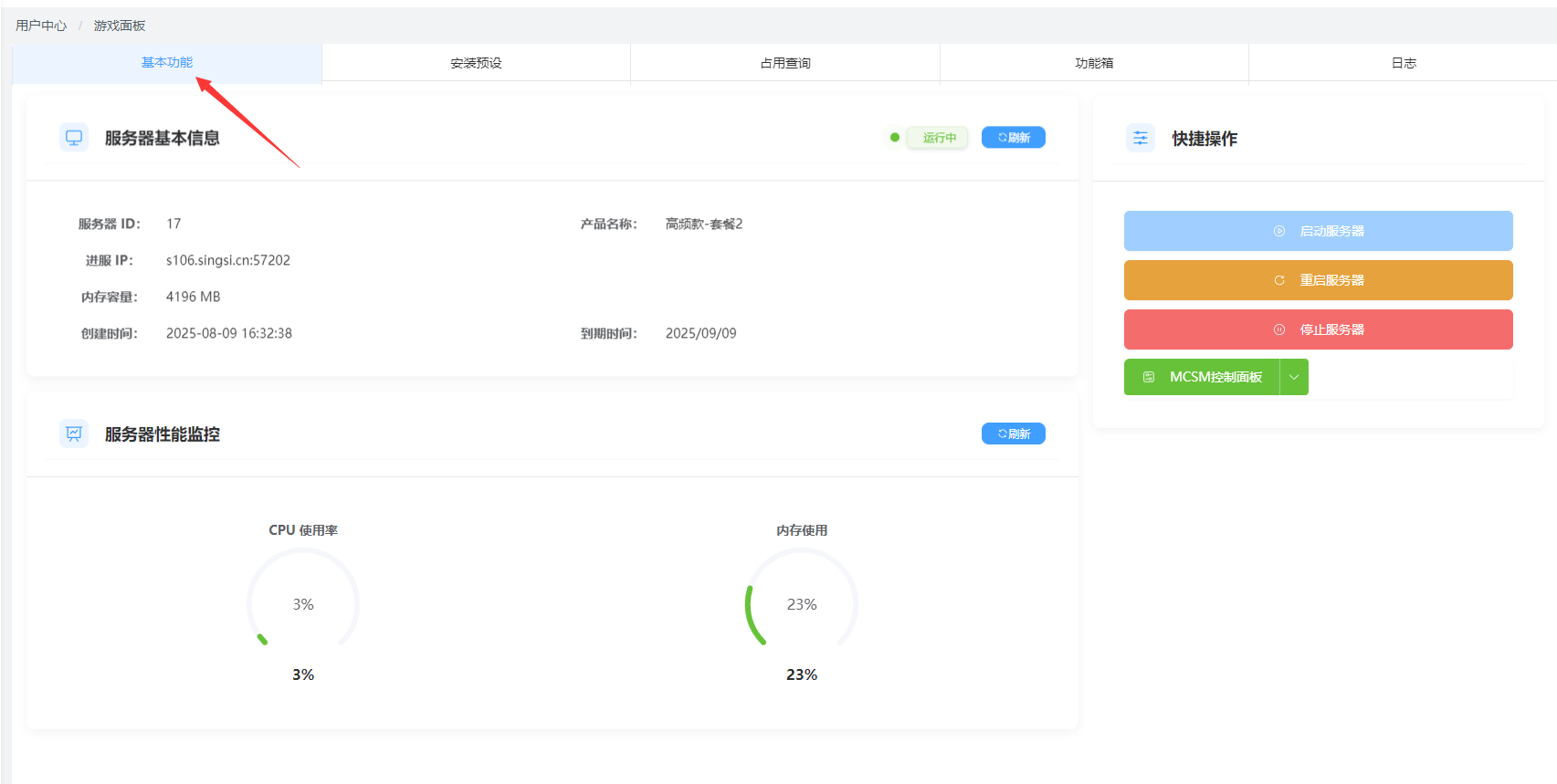Open the 占用查询 tab
This screenshot has height=784, width=1557.
coord(785,63)
